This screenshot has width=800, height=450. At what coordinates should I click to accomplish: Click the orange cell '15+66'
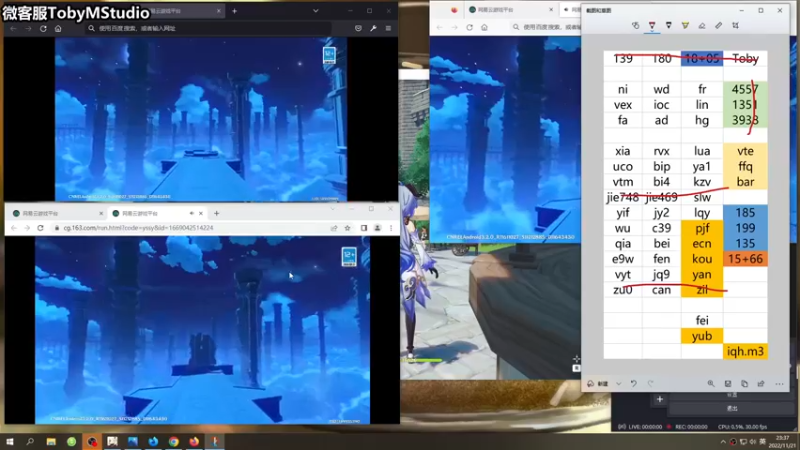(x=745, y=259)
